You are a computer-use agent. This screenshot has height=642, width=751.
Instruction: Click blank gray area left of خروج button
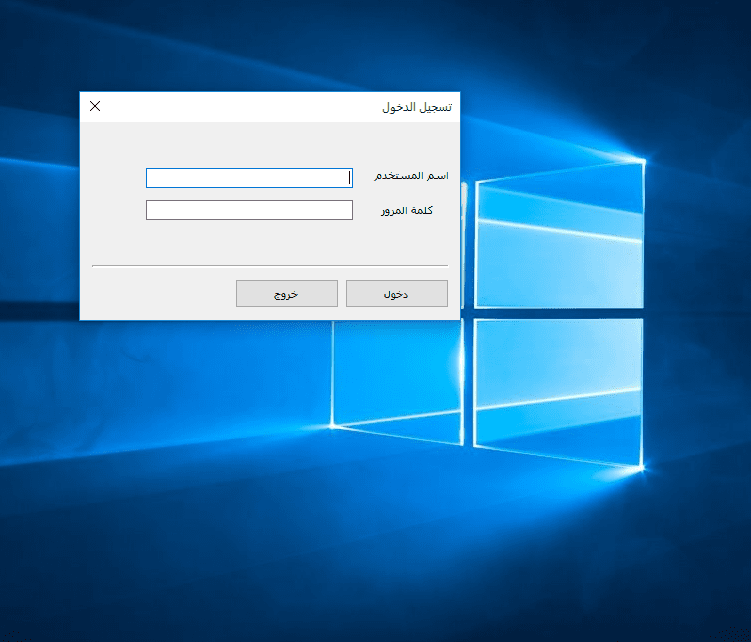155,294
